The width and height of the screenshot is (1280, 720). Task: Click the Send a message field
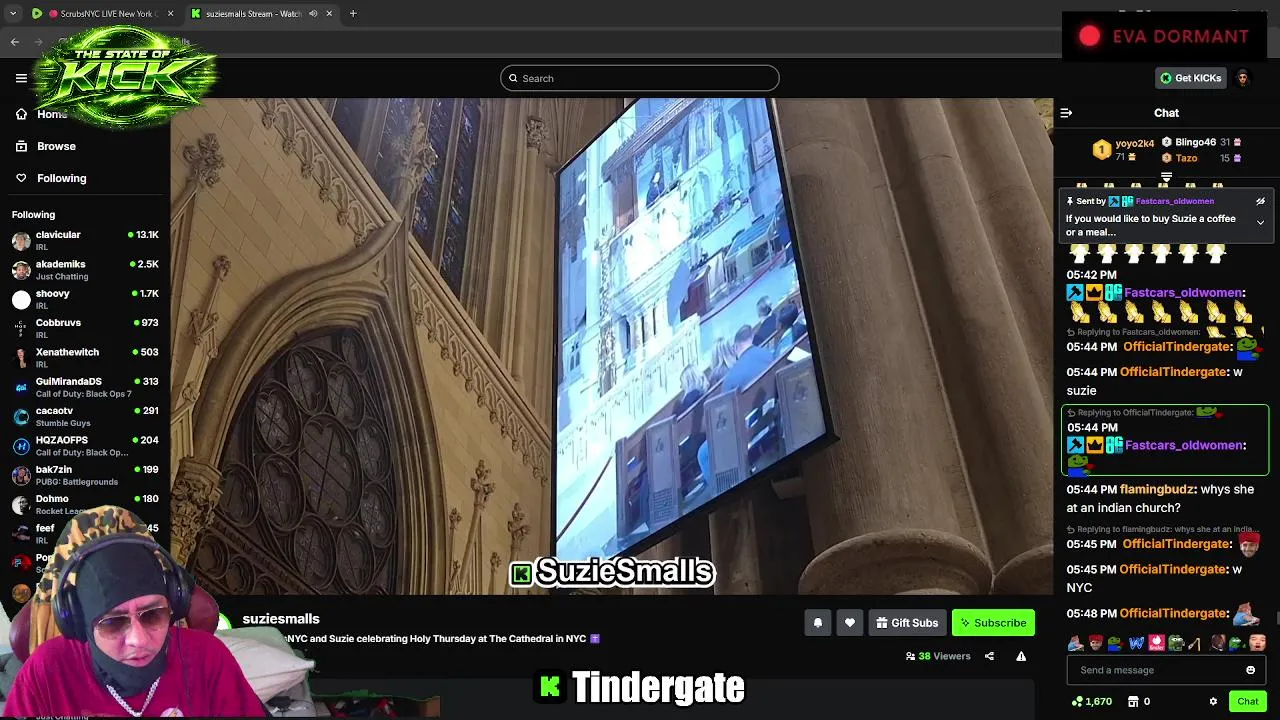[x=1155, y=670]
